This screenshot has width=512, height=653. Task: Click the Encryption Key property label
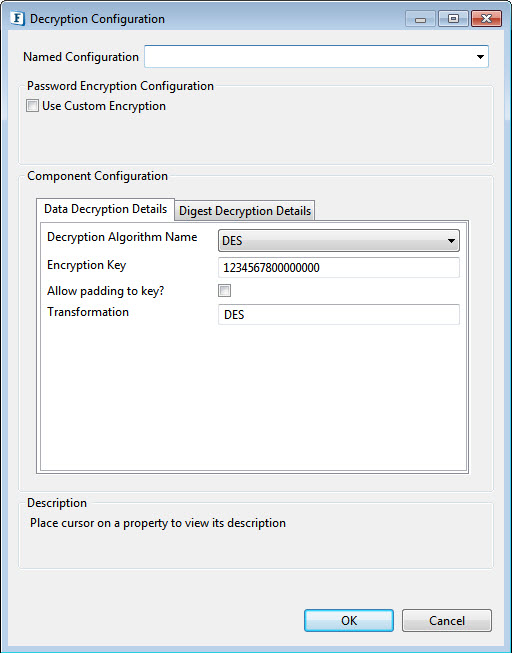coord(87,265)
